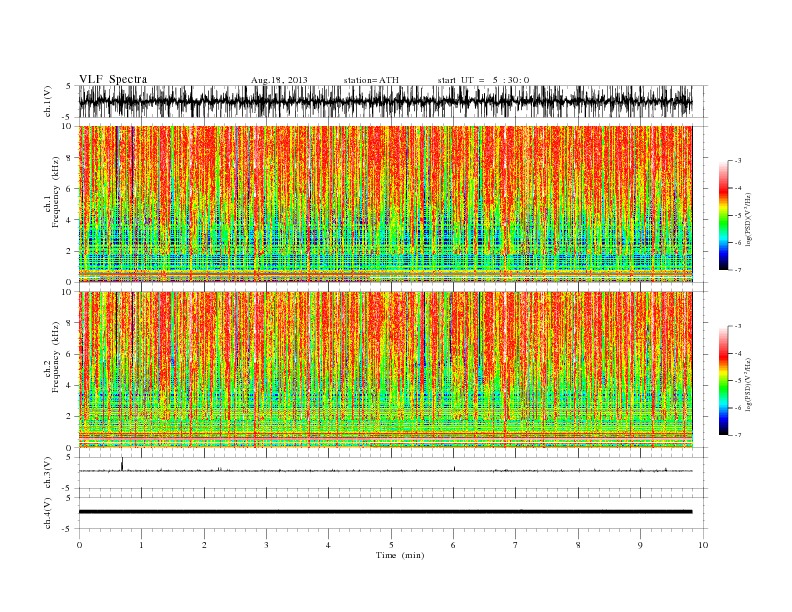
Task: Click the ch.1 spectrogram "8" kHz tick label
Action: pyautogui.click(x=70, y=158)
